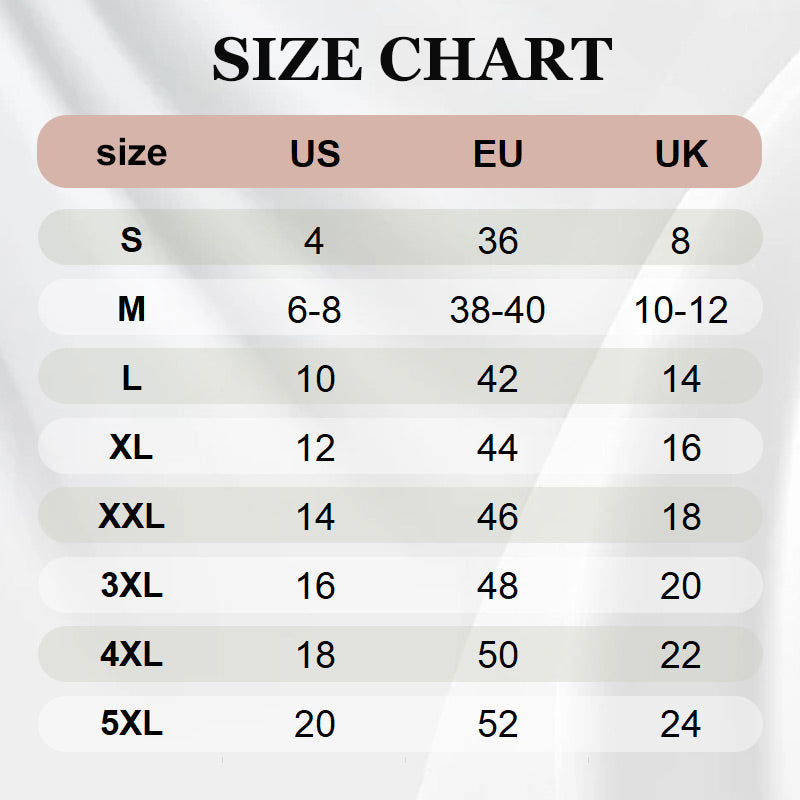Select the 4XL size row label
This screenshot has width=800, height=800.
click(131, 654)
